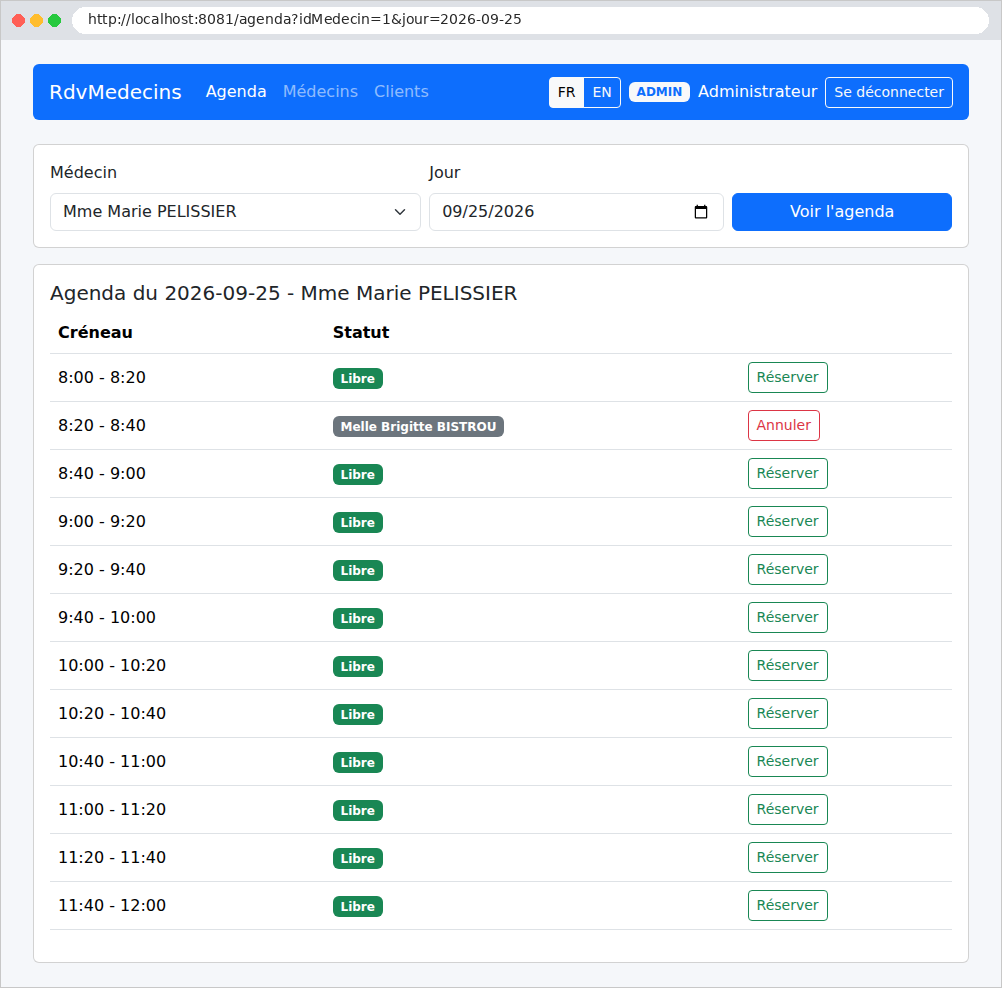Reserve the 10:40 - 11:00 slot
1002x988 pixels.
click(x=787, y=761)
